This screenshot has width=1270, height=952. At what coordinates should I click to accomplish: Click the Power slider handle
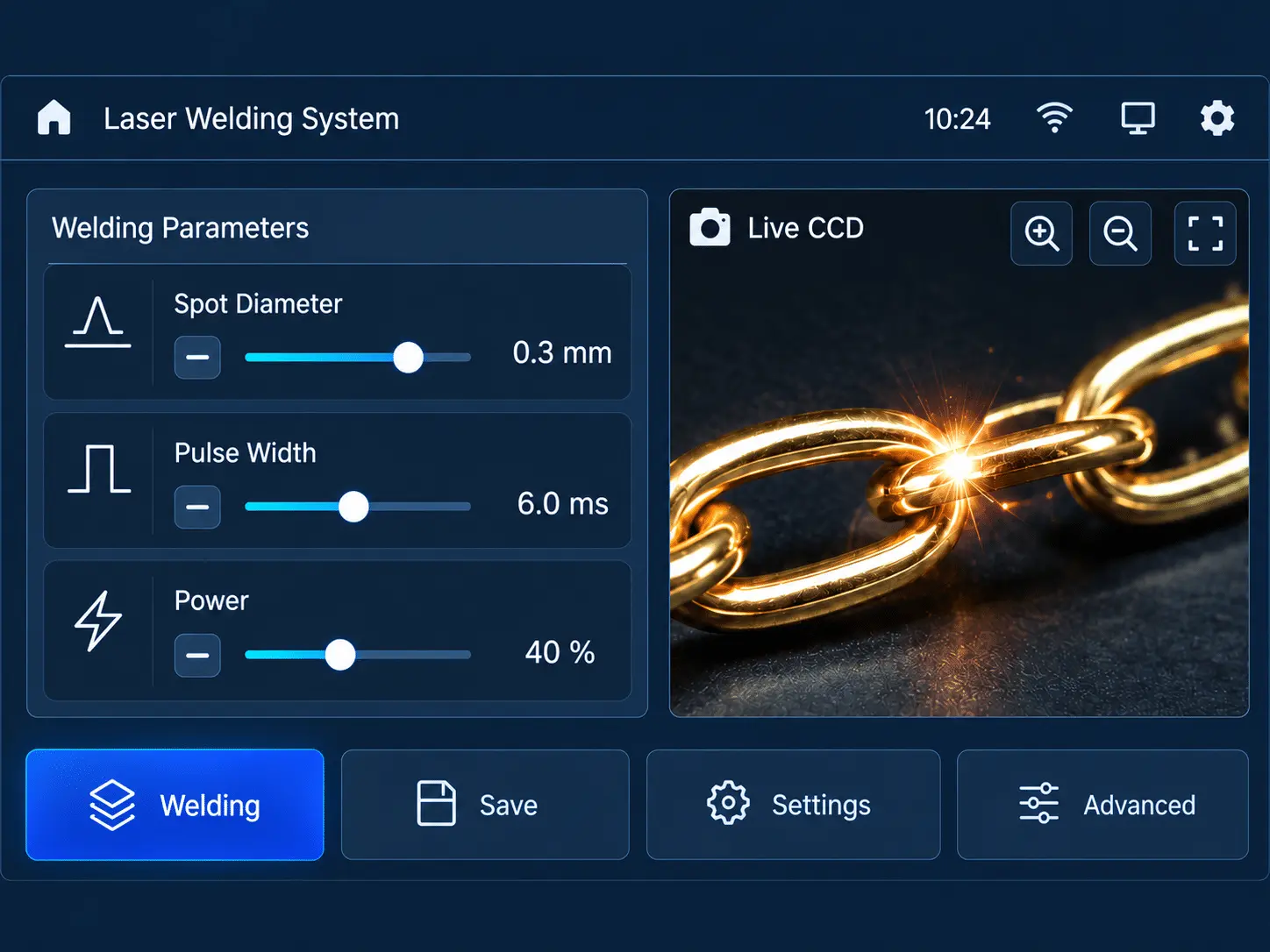[x=340, y=655]
